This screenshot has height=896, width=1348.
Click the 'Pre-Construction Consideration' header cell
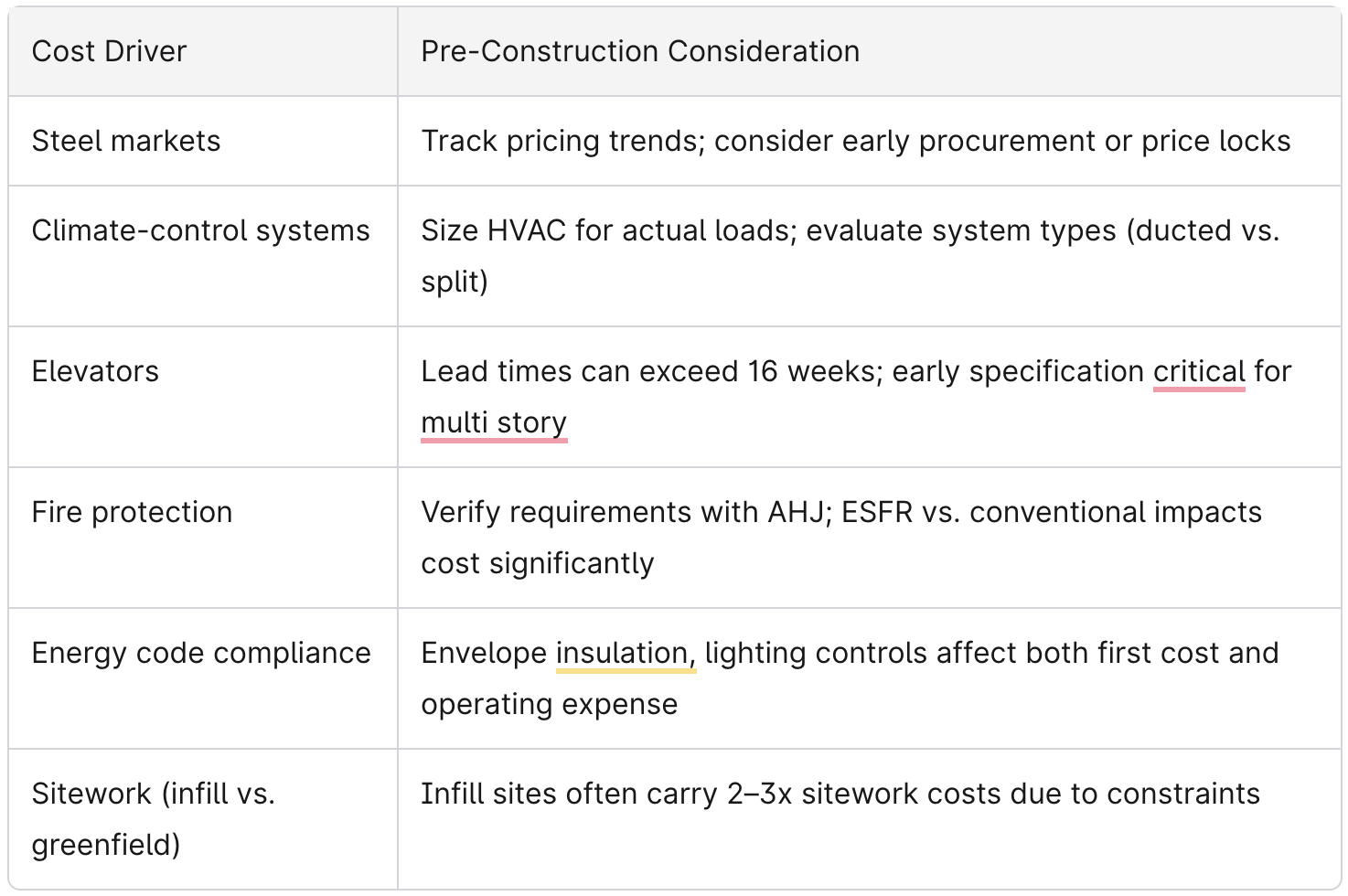pyautogui.click(x=640, y=52)
